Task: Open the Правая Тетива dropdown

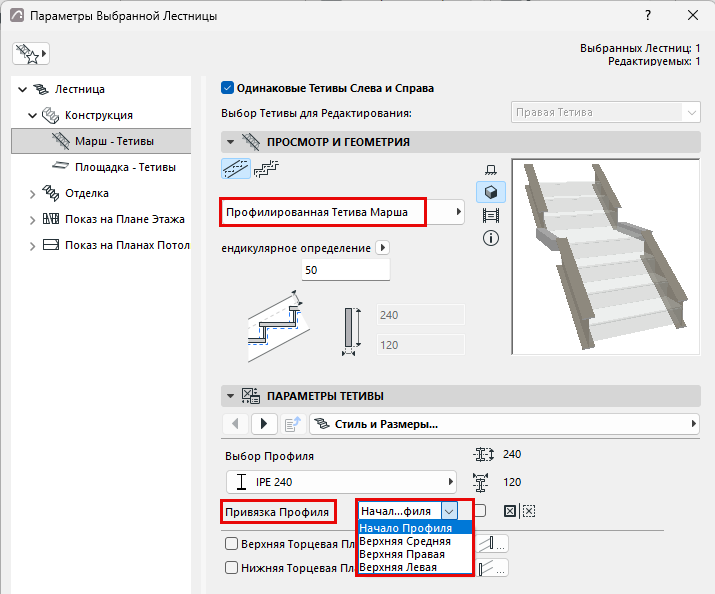Action: coord(605,112)
